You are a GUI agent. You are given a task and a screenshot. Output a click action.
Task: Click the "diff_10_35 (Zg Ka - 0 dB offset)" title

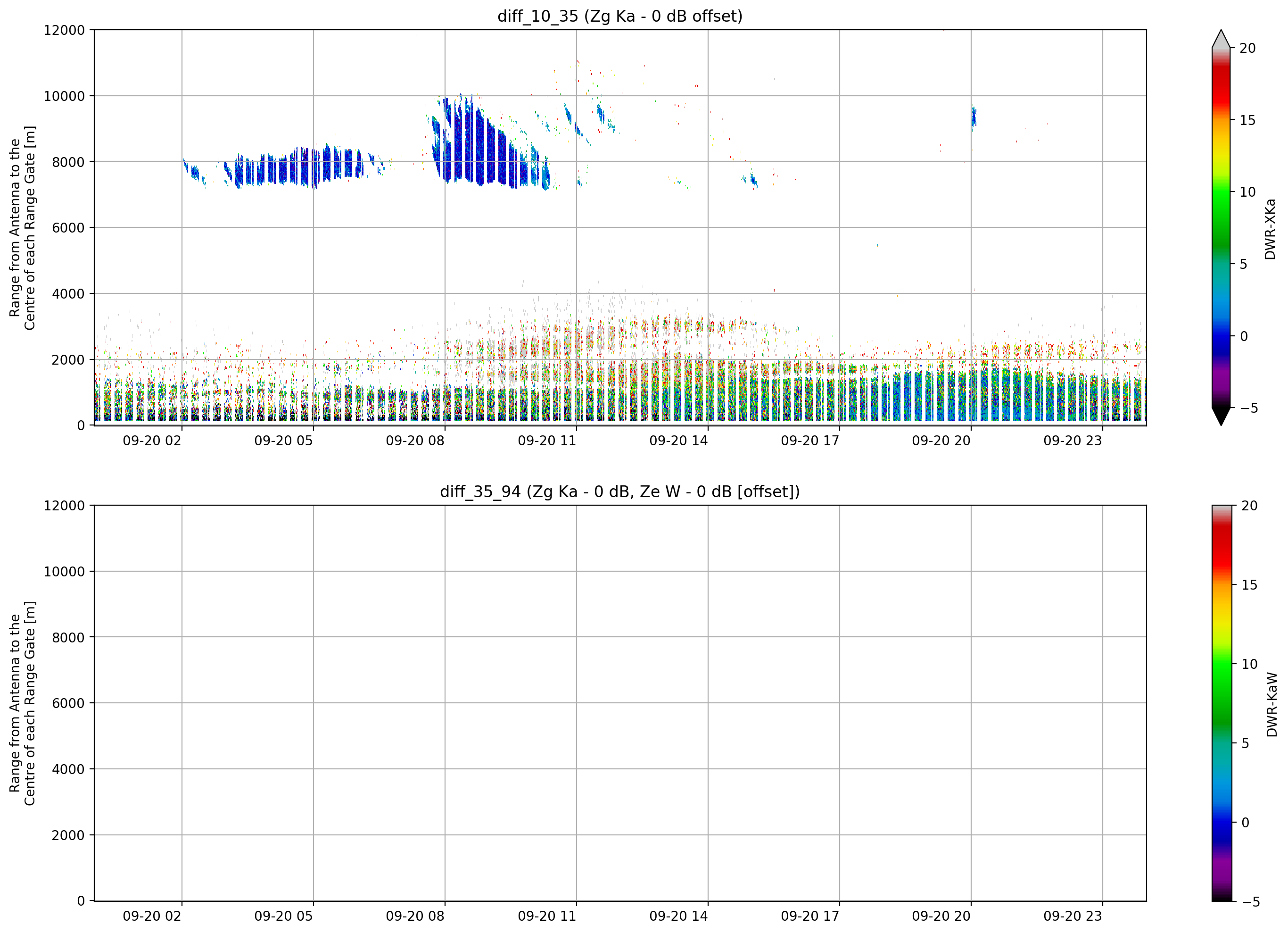click(x=619, y=16)
